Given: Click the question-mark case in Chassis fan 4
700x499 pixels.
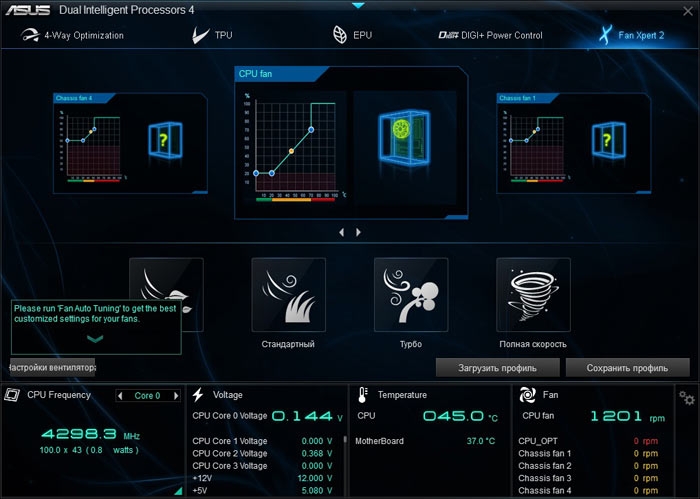Looking at the screenshot, I should 165,140.
